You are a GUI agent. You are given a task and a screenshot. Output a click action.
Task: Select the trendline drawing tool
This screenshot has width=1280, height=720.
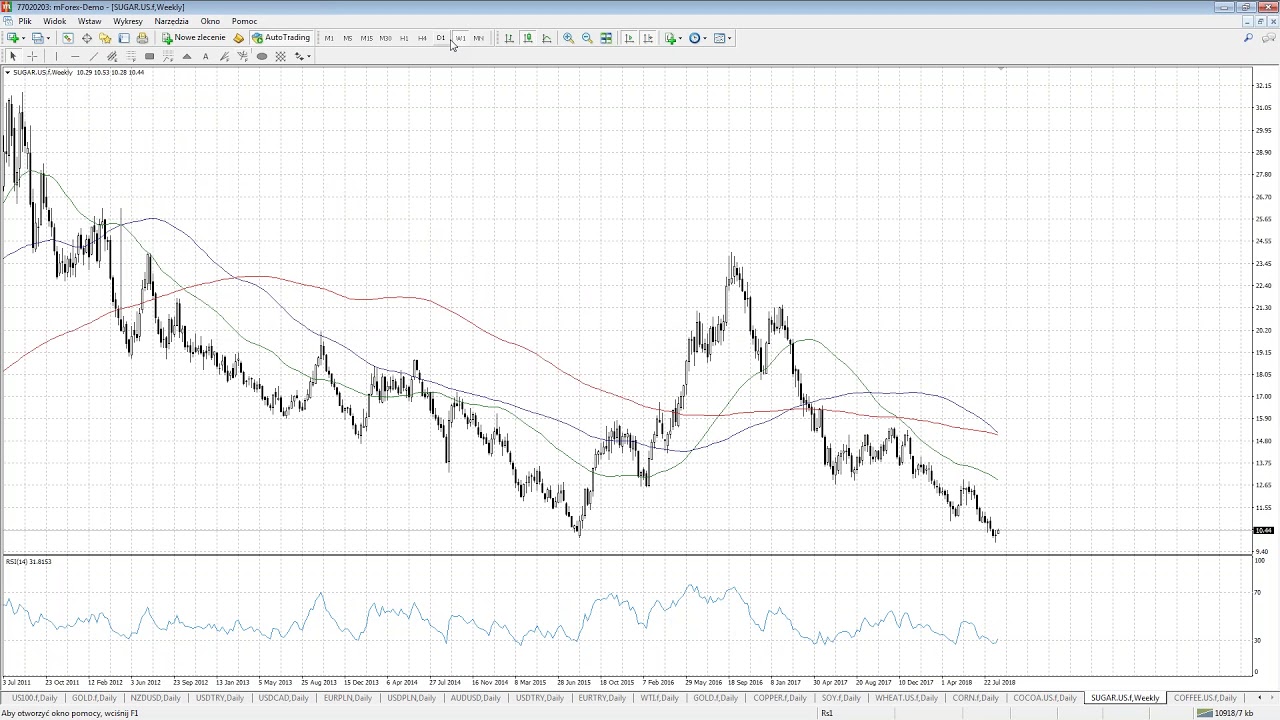tap(93, 56)
